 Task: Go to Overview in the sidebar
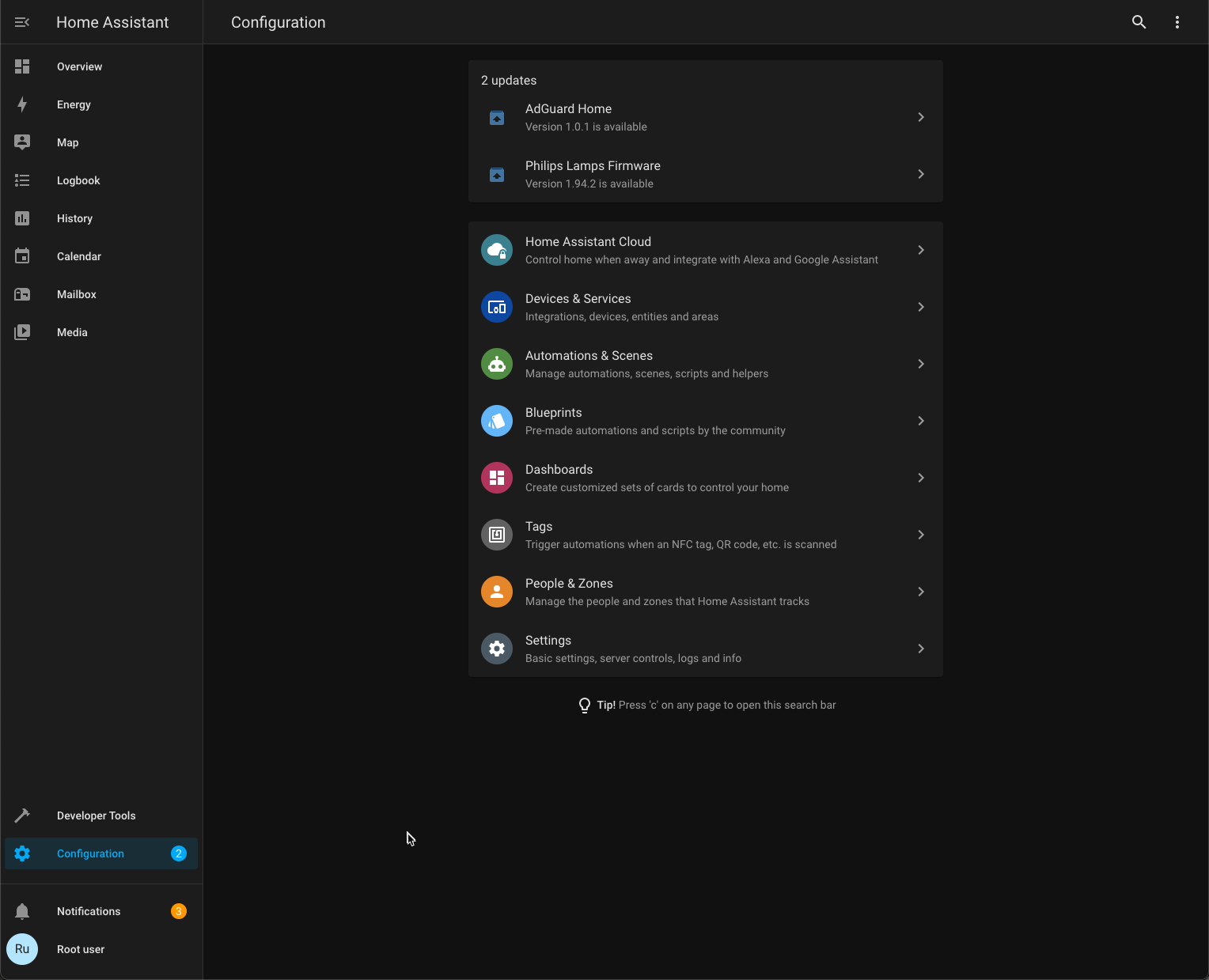pos(101,66)
